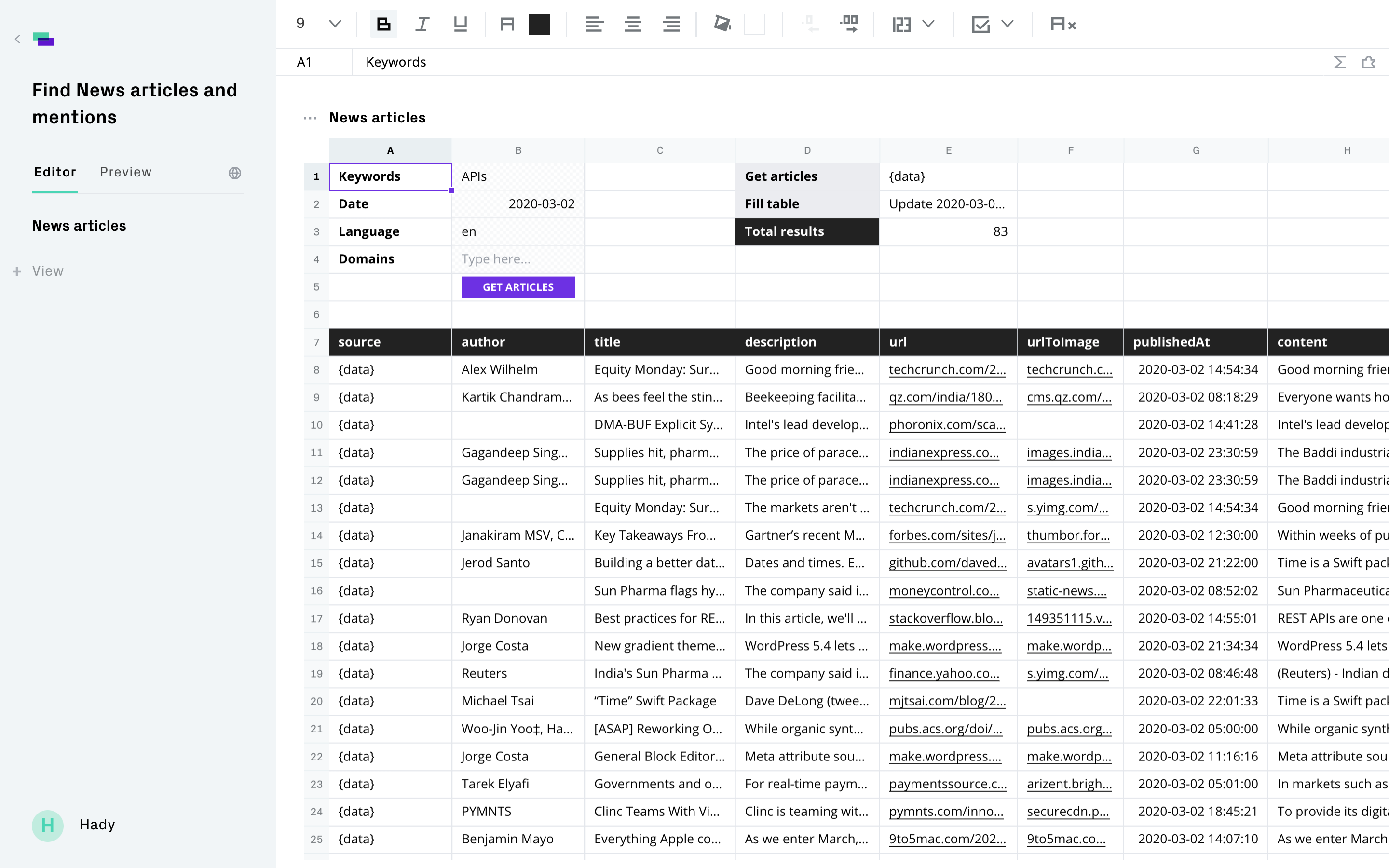Click the sigma formula icon

(1339, 62)
